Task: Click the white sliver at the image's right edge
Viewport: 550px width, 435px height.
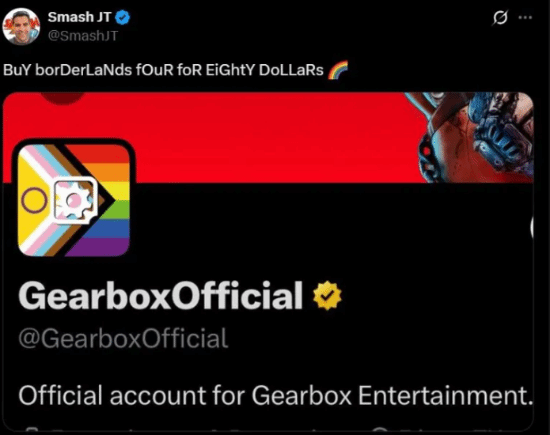Action: (532, 227)
